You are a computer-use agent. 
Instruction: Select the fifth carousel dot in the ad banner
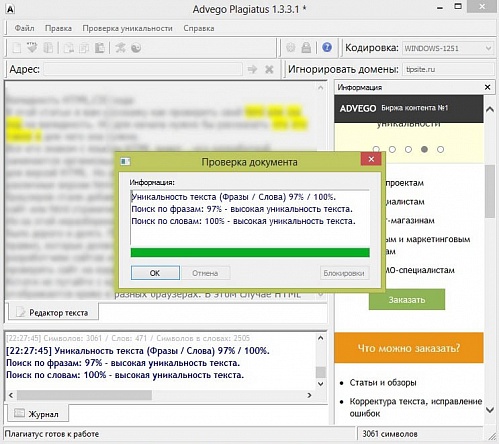point(440,149)
